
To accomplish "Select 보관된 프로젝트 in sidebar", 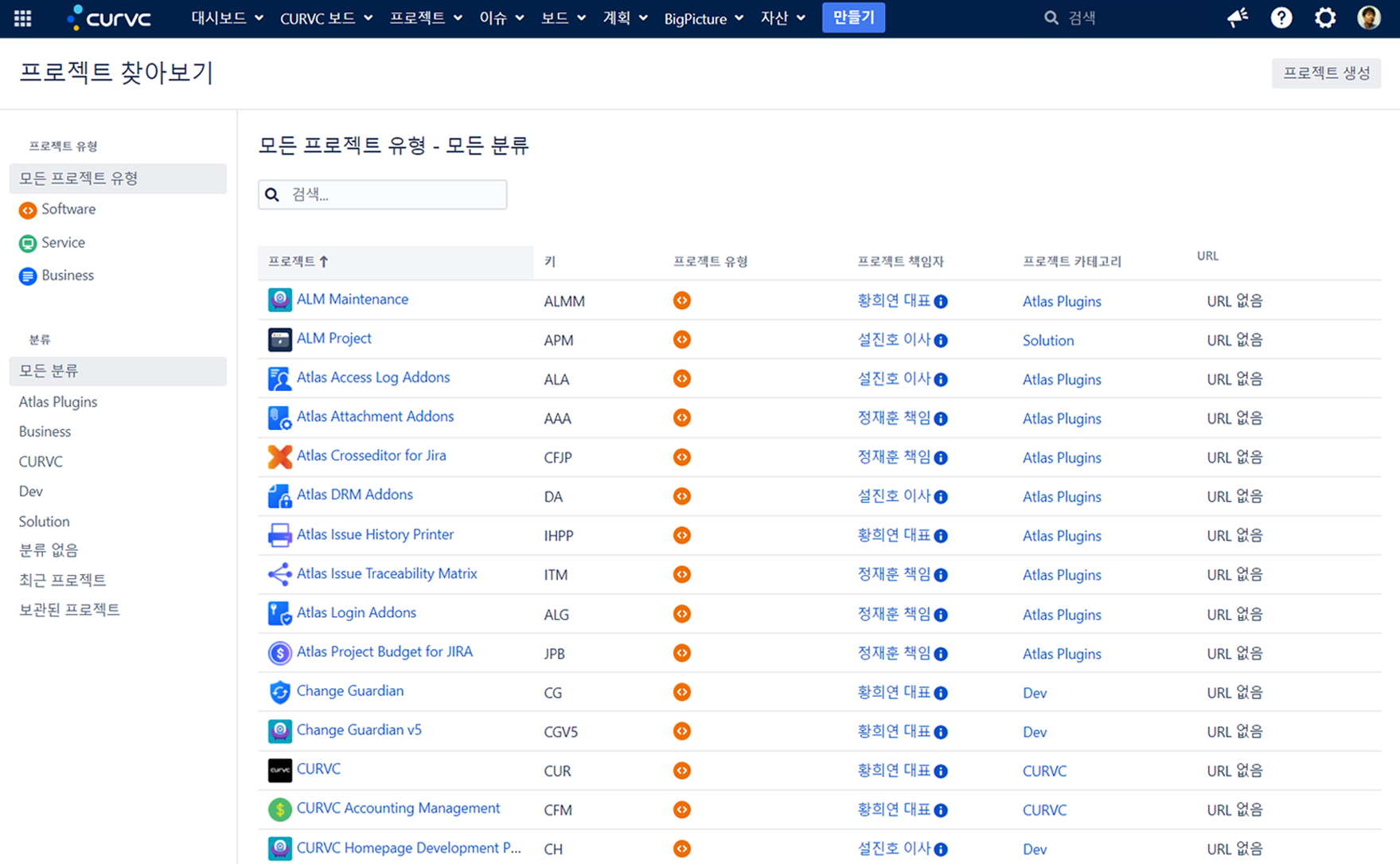I will click(x=69, y=610).
